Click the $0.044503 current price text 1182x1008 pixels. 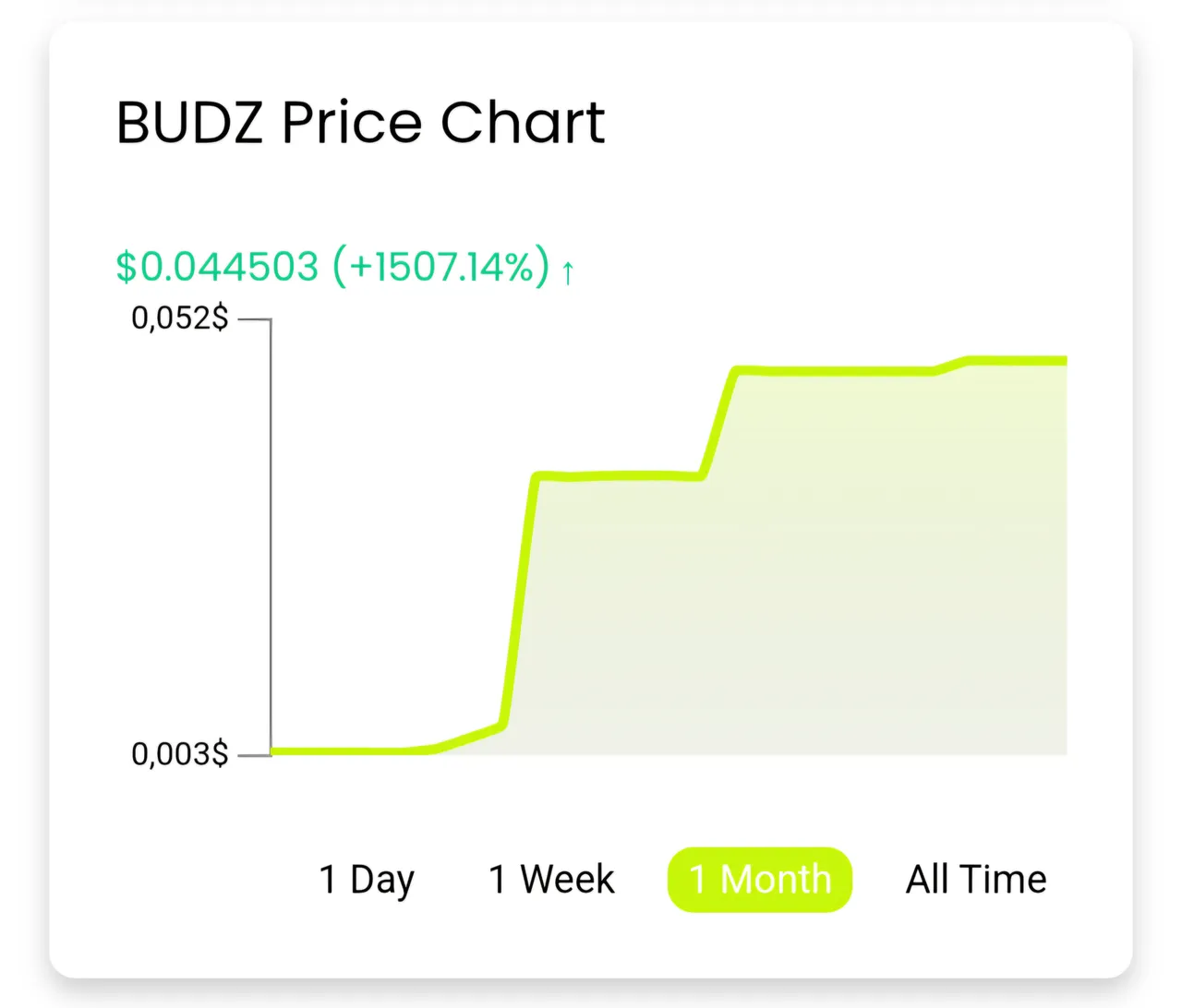(217, 267)
